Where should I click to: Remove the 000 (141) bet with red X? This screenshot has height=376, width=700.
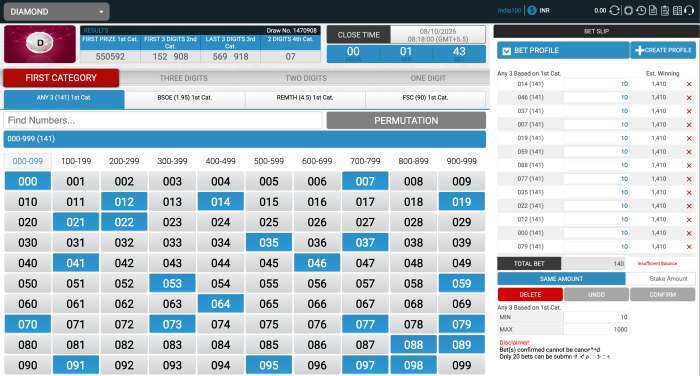click(x=689, y=233)
